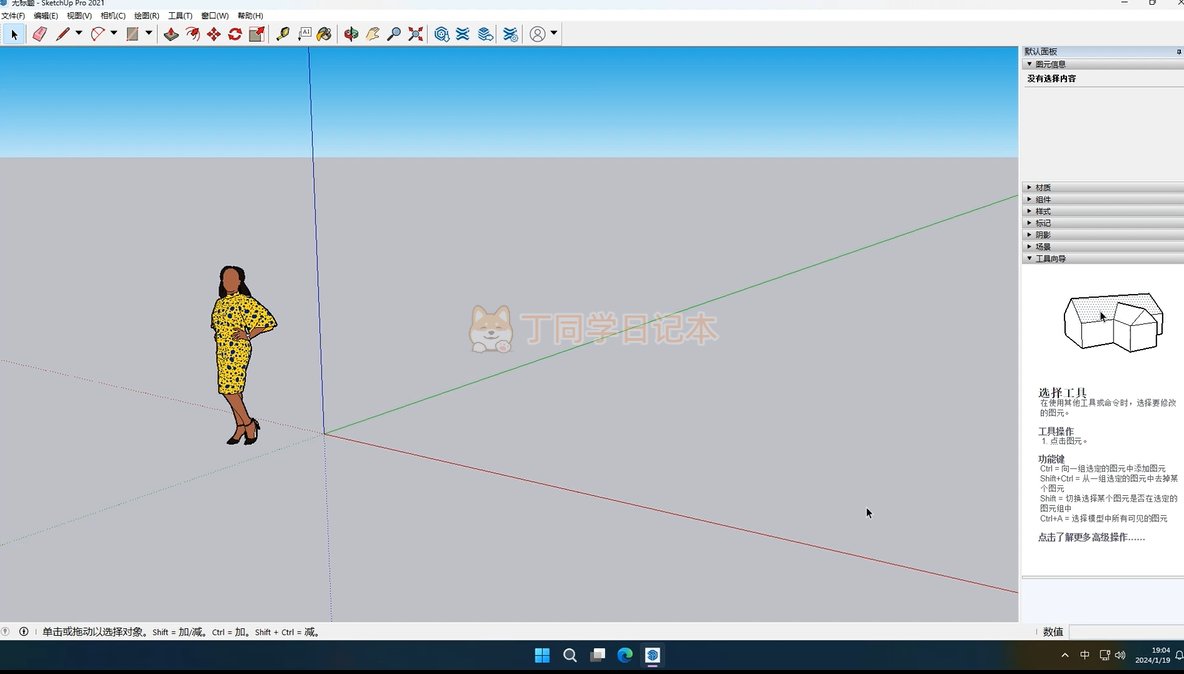Activate the Push/Pull tool
This screenshot has height=674, width=1184.
pyautogui.click(x=171, y=34)
